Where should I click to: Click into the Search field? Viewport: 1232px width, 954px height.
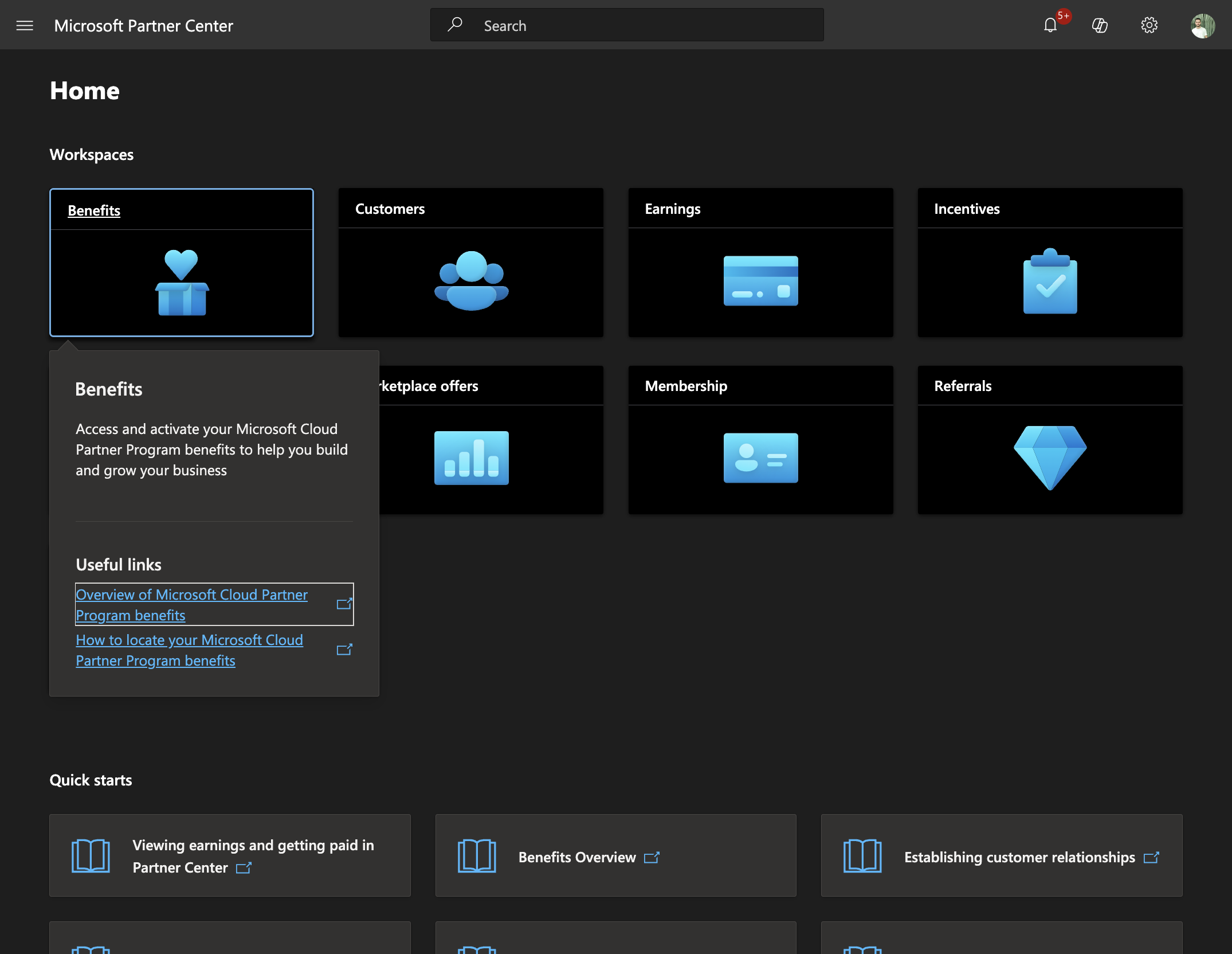pyautogui.click(x=627, y=25)
